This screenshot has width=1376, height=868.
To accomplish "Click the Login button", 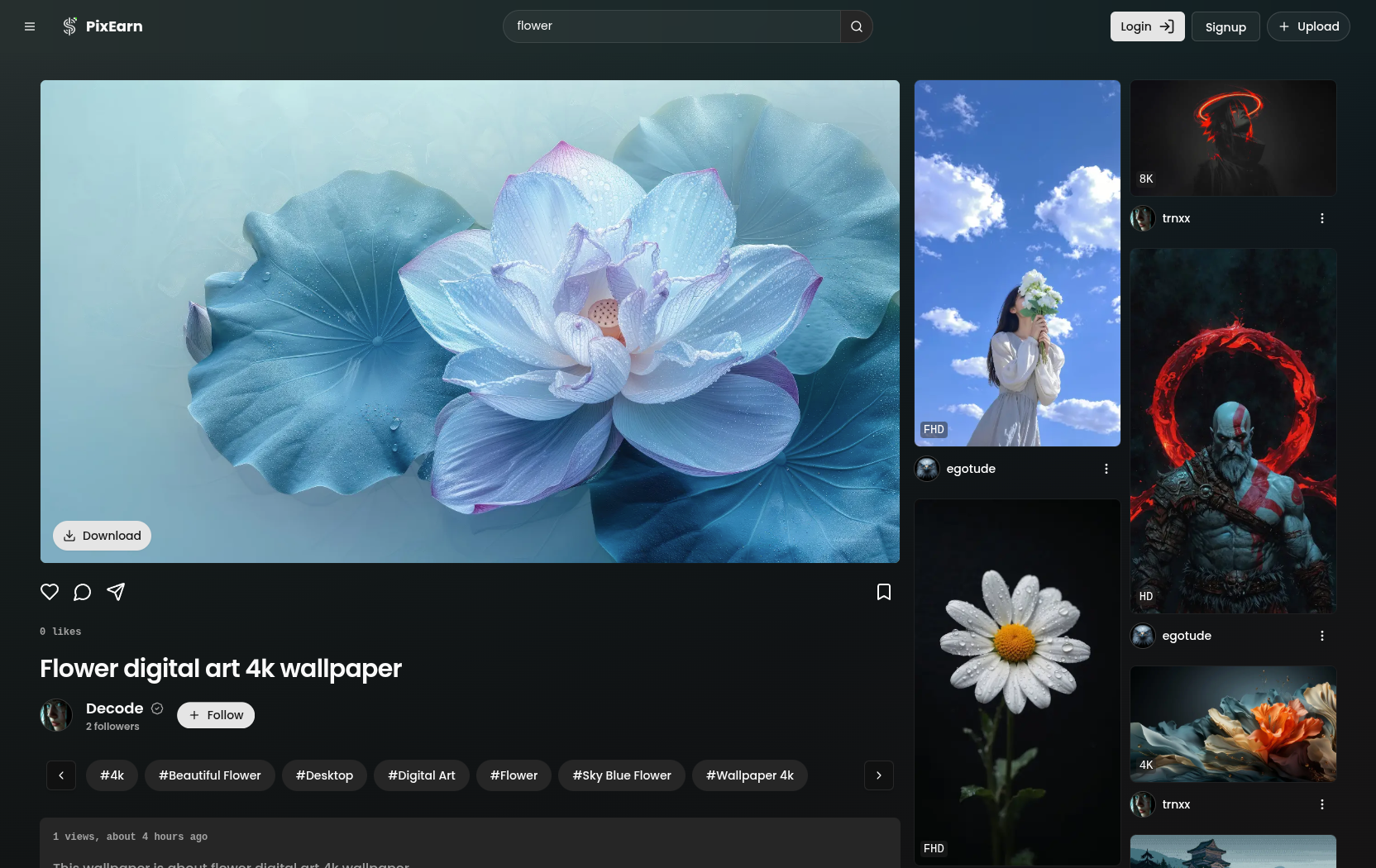I will tap(1147, 26).
